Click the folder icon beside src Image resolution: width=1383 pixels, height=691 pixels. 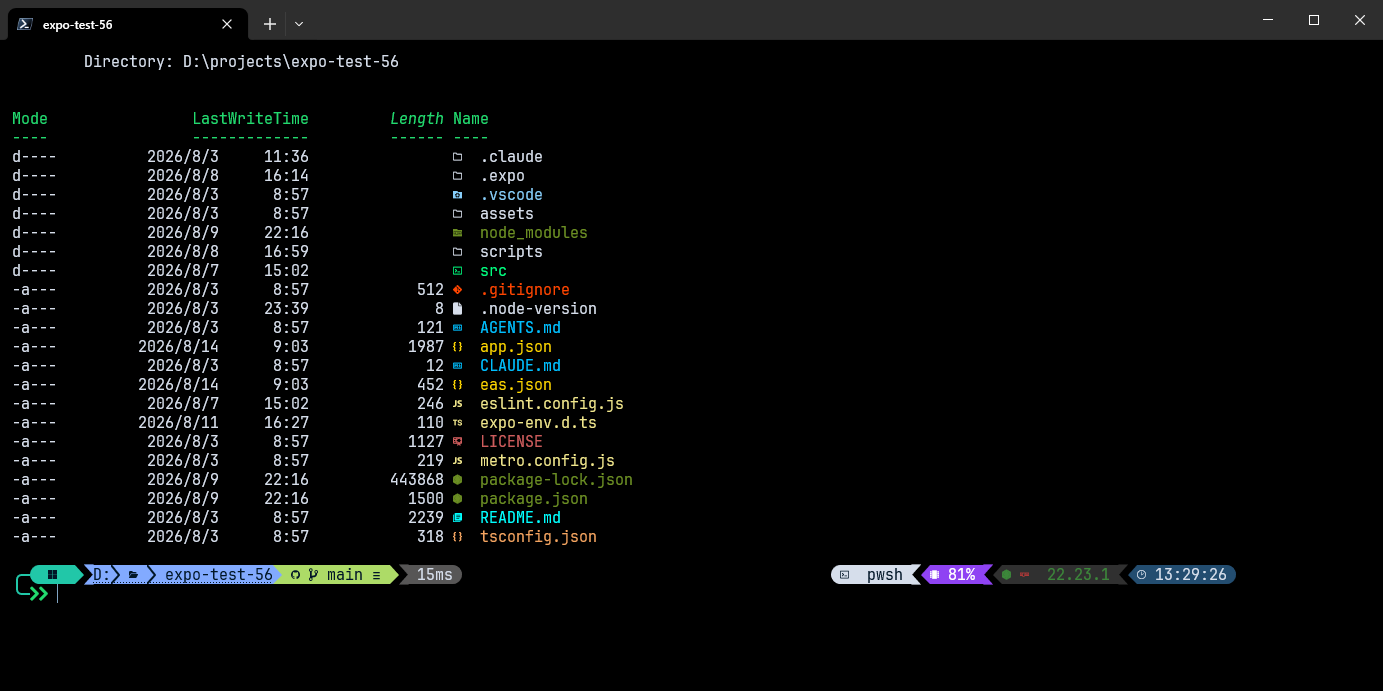pos(457,271)
